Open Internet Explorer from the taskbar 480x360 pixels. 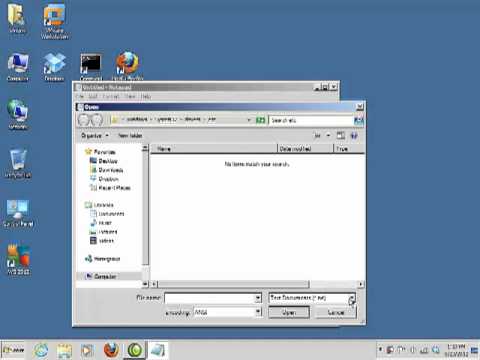click(41, 350)
